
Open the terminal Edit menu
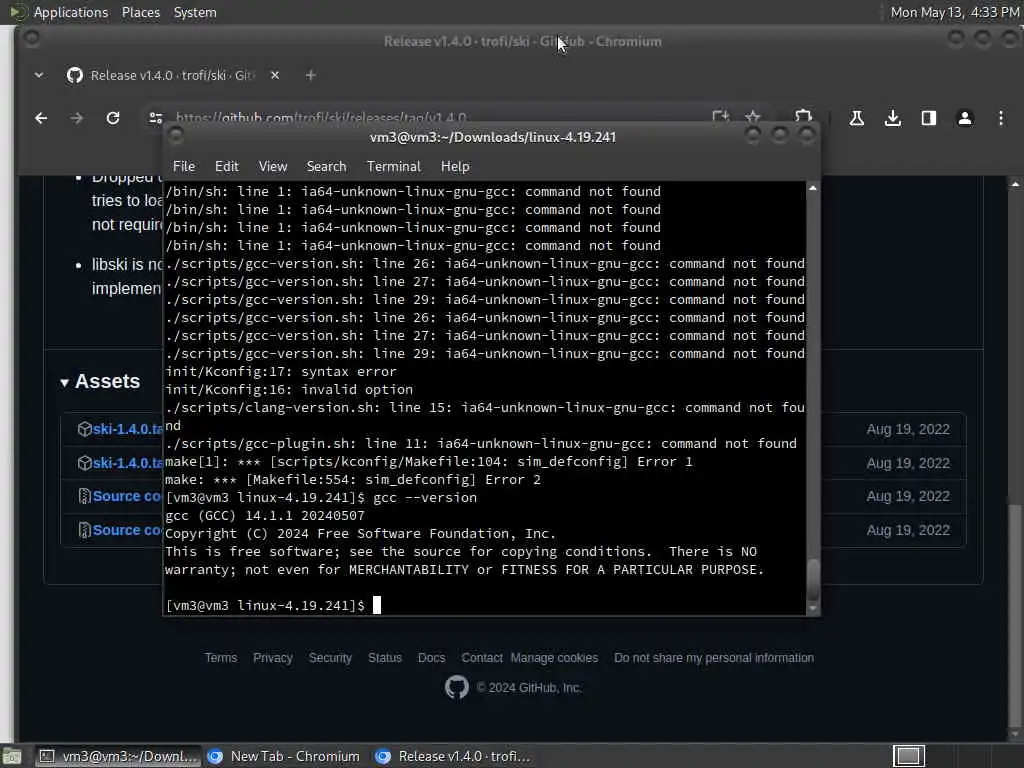tap(227, 167)
